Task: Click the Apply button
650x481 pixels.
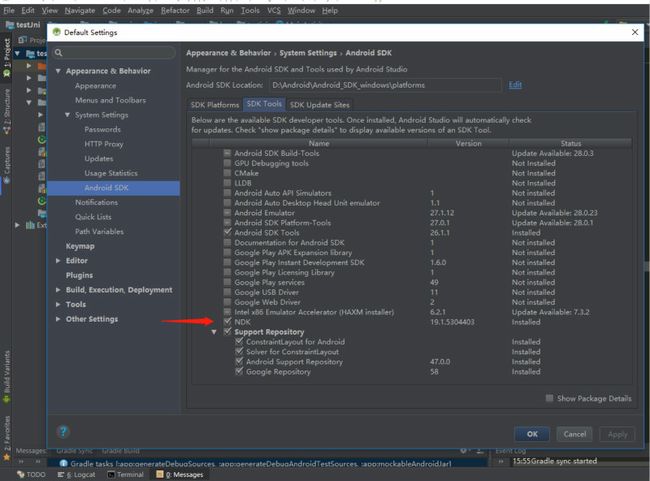Action: 617,434
